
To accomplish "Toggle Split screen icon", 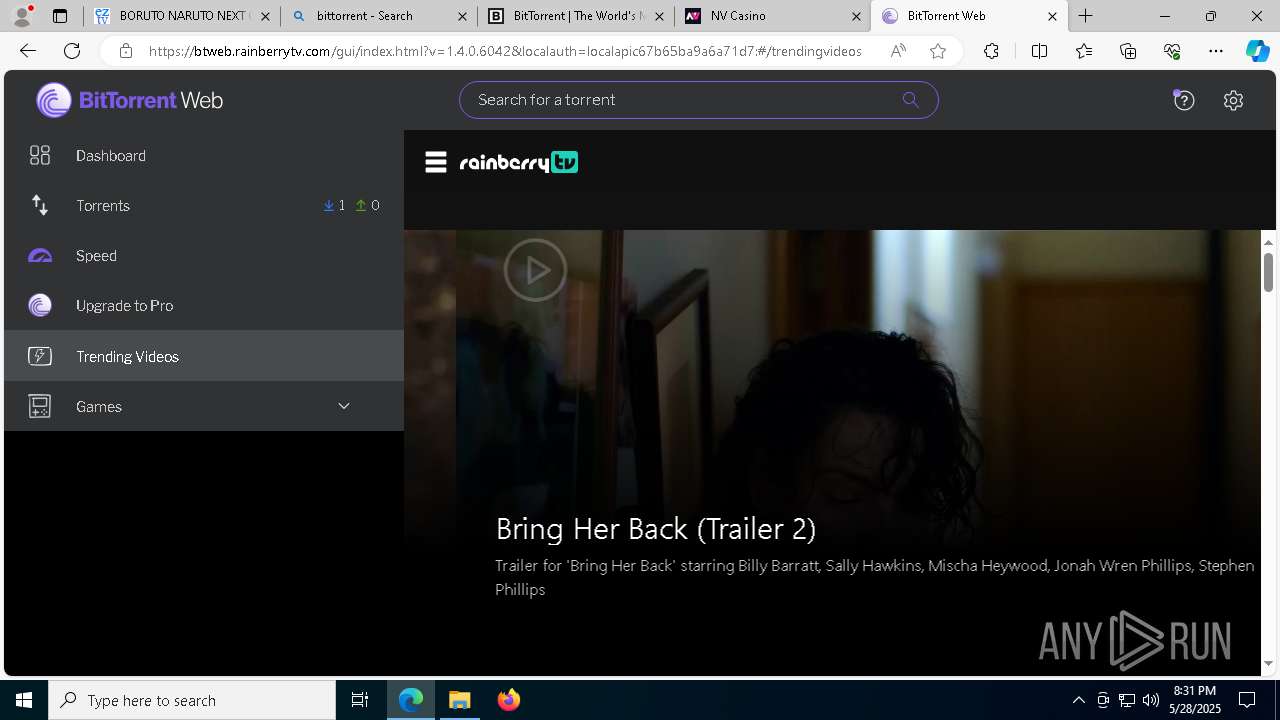I will (x=1039, y=51).
